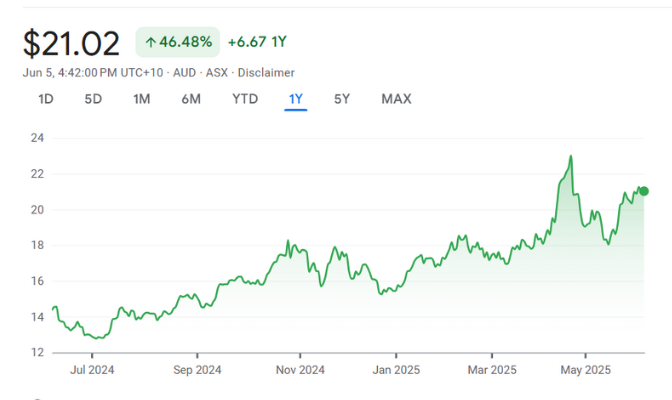Click the May 2025 axis label
Image resolution: width=672 pixels, height=400 pixels.
click(x=586, y=368)
